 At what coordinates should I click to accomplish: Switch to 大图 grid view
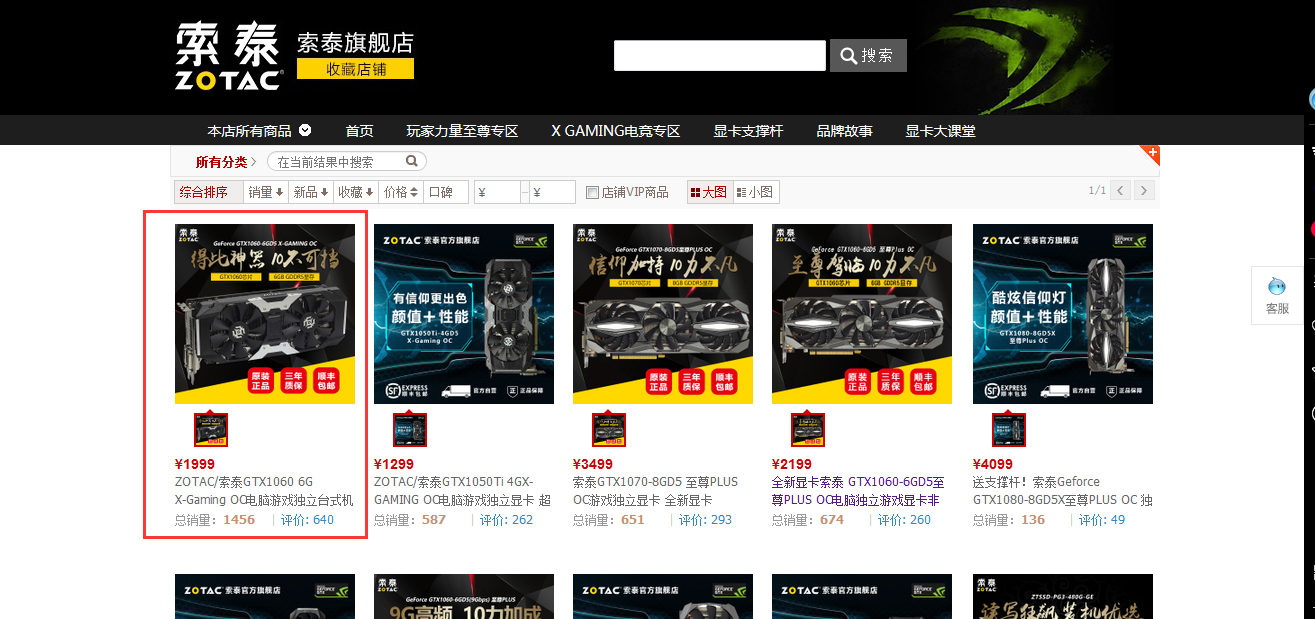click(x=709, y=192)
